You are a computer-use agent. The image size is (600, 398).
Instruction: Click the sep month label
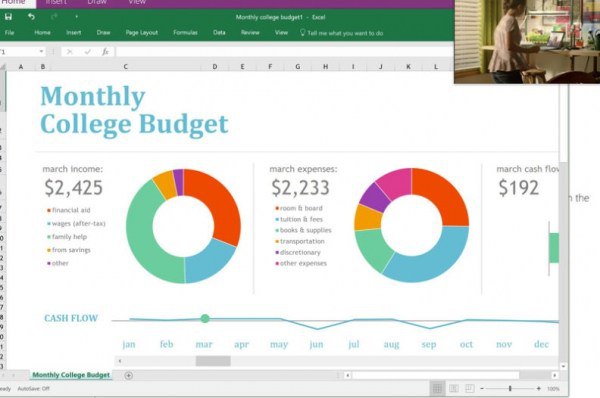point(429,344)
